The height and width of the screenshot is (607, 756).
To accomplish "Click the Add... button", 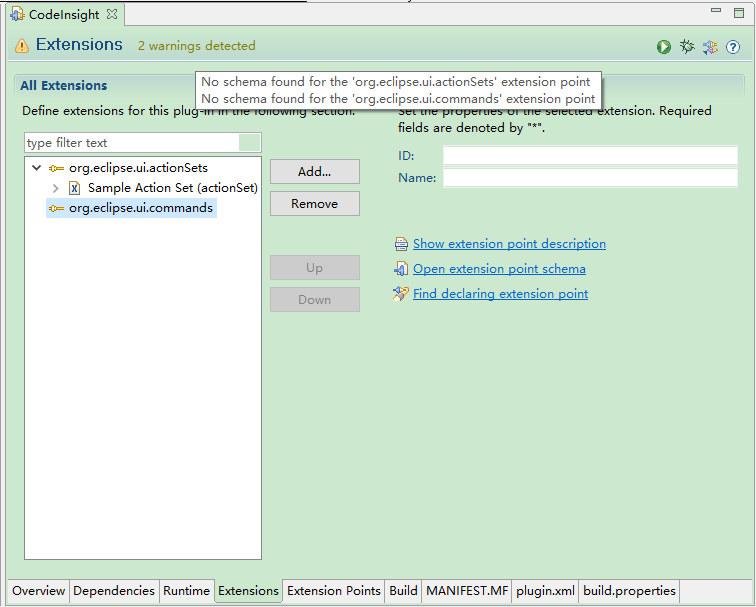I will tap(315, 172).
